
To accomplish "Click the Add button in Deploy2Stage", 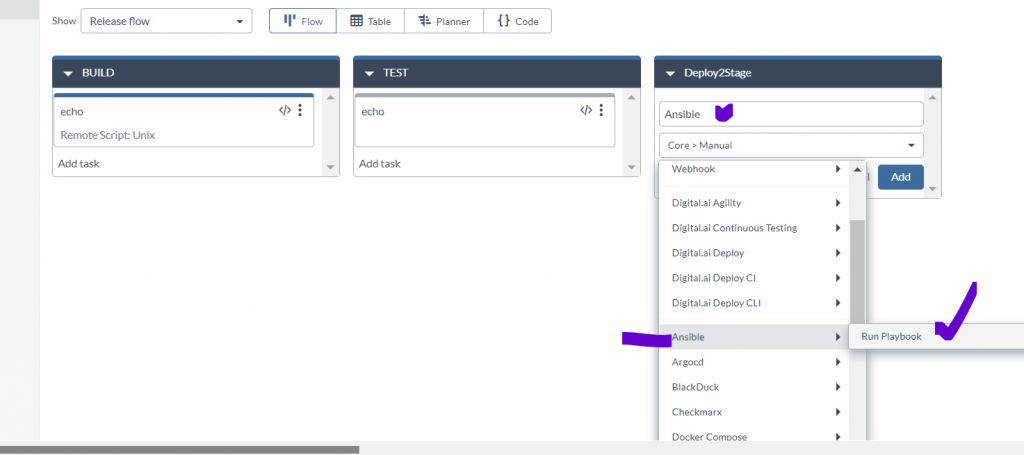I will click(x=900, y=177).
